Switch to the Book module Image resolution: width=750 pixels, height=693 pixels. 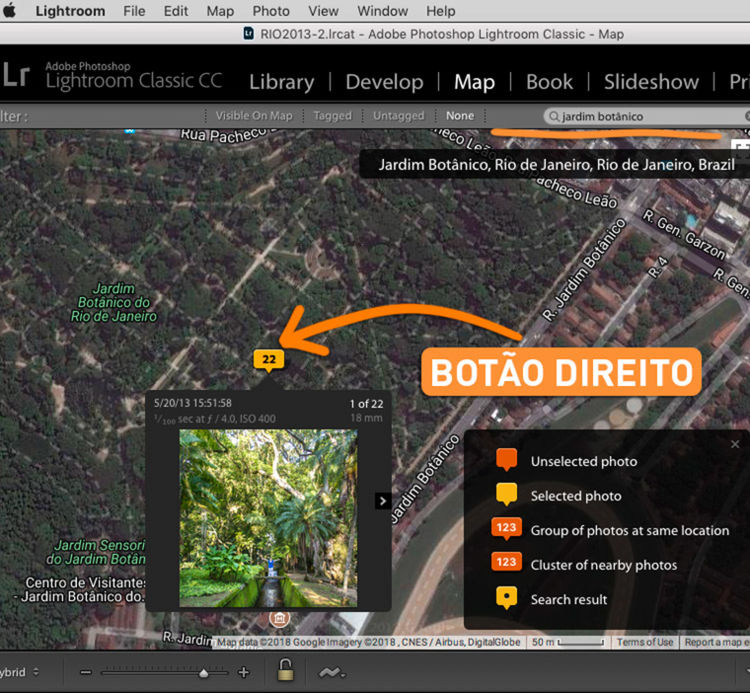[549, 82]
